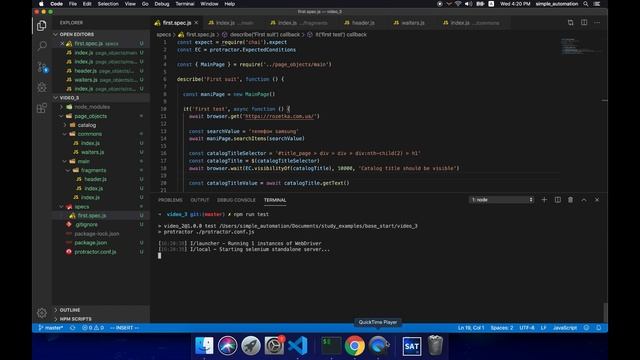Image resolution: width=640 pixels, height=360 pixels.
Task: Click 'Ln 19, Col 1' in status bar
Action: [x=471, y=328]
